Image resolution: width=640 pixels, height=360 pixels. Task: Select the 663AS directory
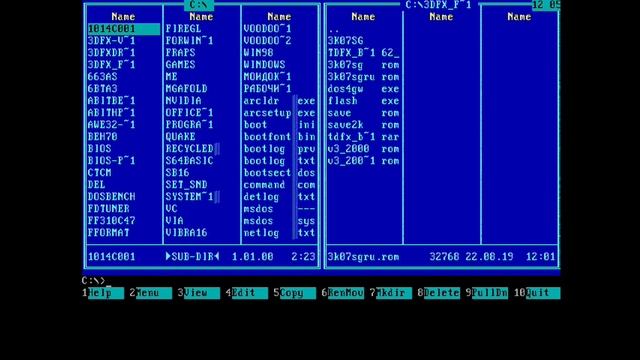(102, 77)
